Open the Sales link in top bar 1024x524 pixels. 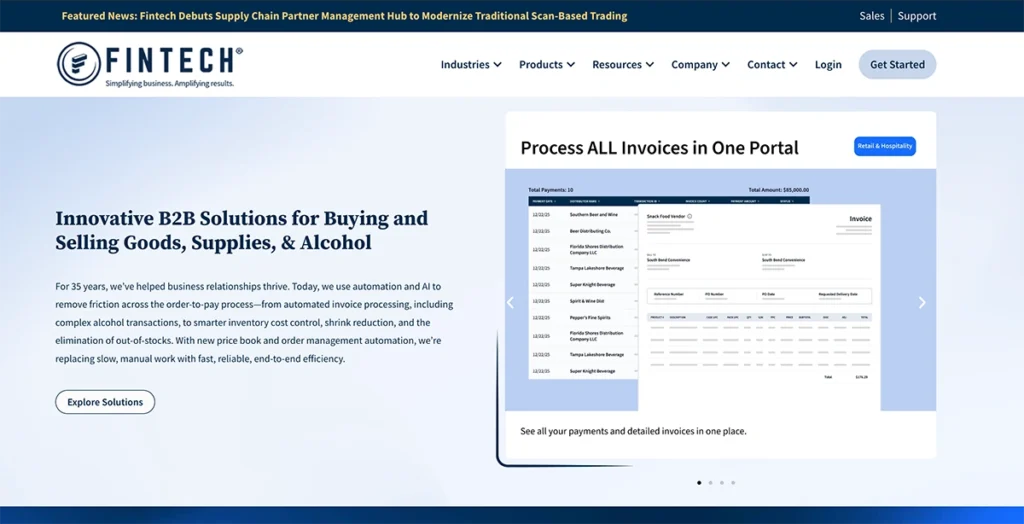point(872,16)
